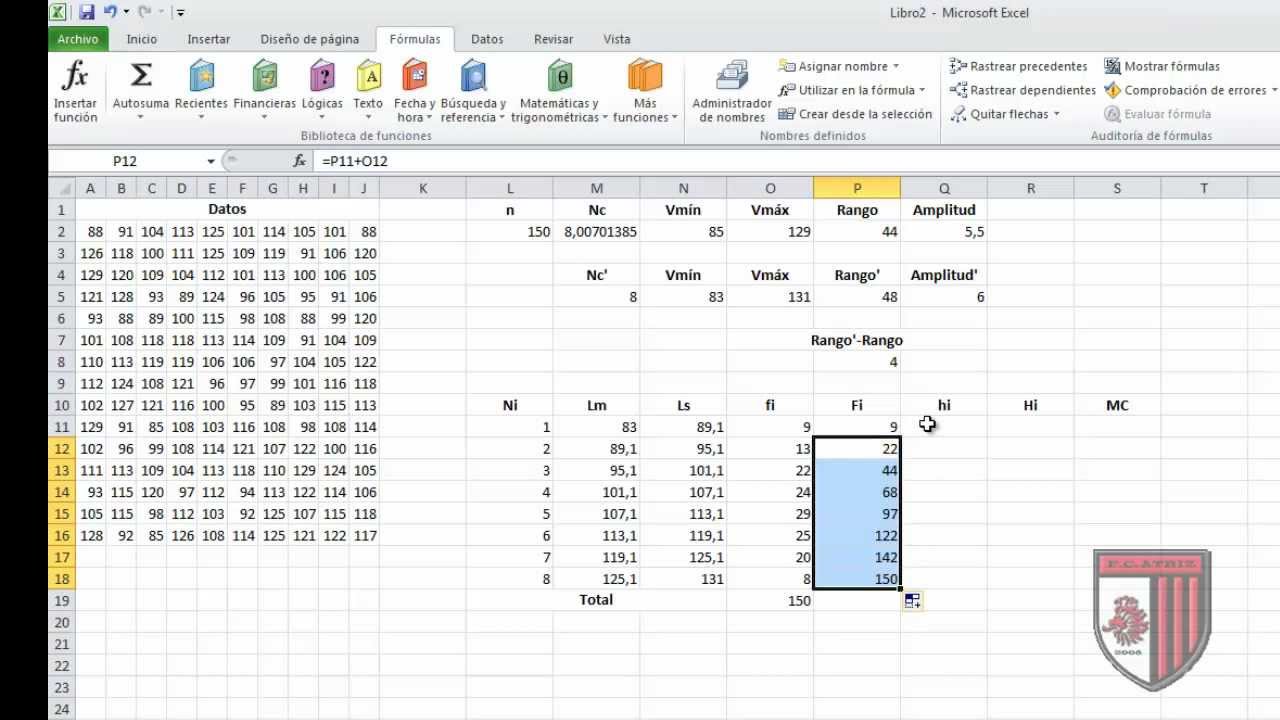1280x720 pixels.
Task: Click the greyed Evaluar fórmula command
Action: 1157,114
